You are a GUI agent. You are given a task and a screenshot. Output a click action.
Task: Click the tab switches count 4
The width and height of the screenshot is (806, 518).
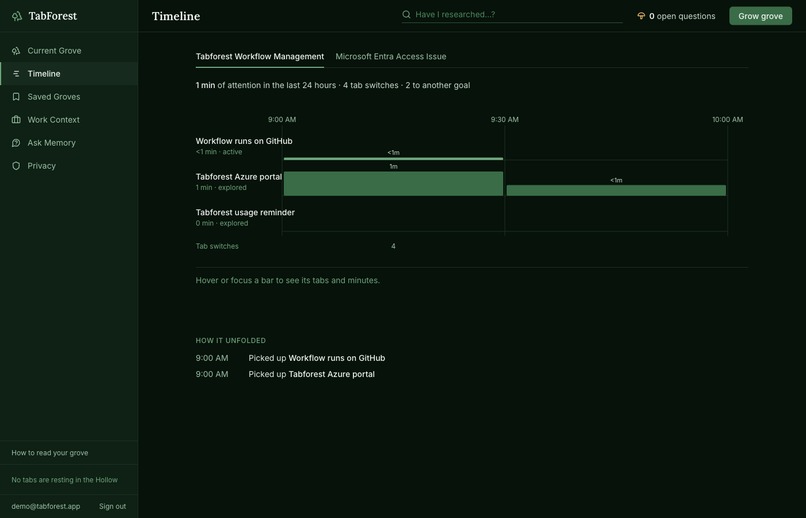pos(393,246)
